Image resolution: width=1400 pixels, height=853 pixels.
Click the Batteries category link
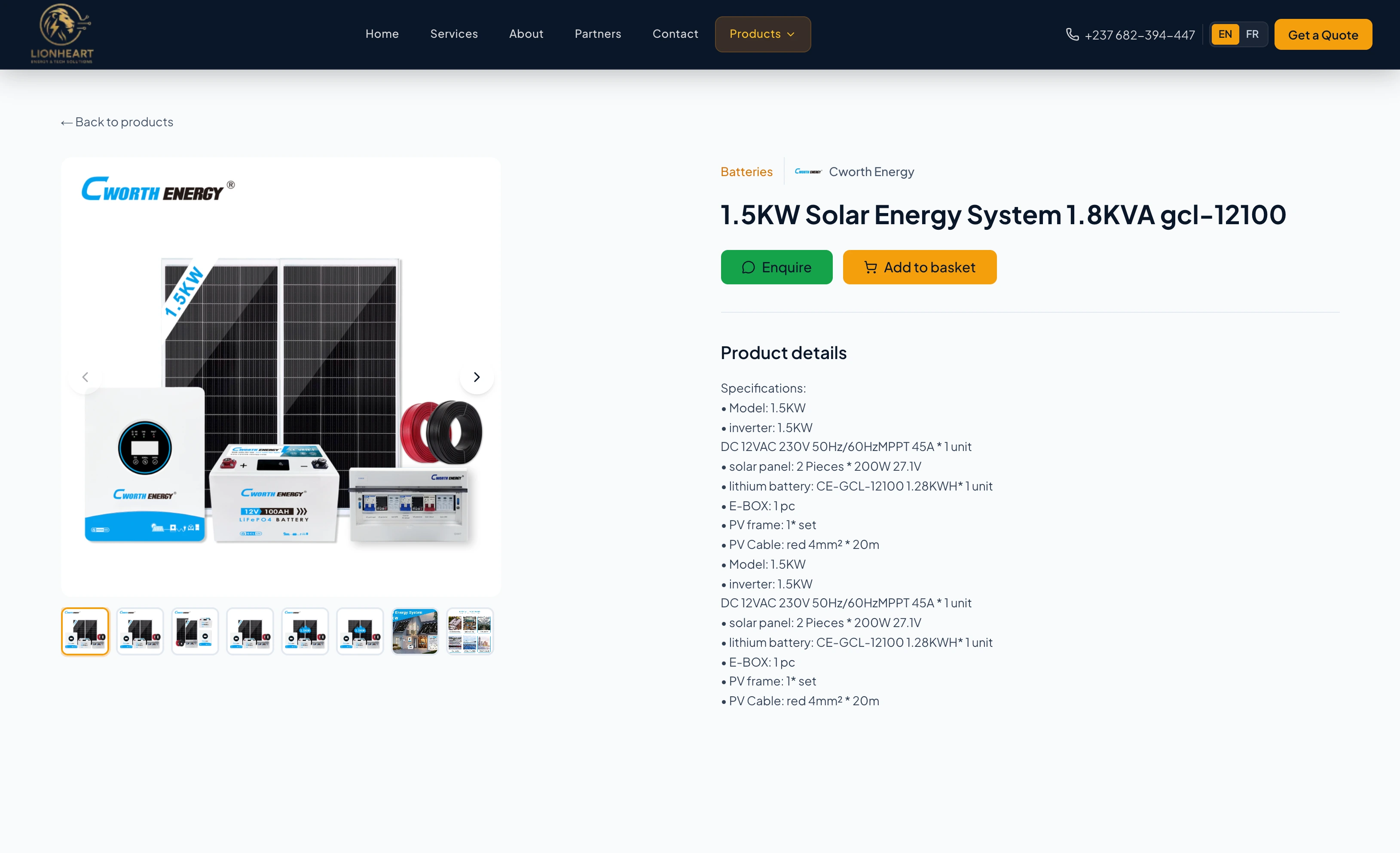coord(746,171)
